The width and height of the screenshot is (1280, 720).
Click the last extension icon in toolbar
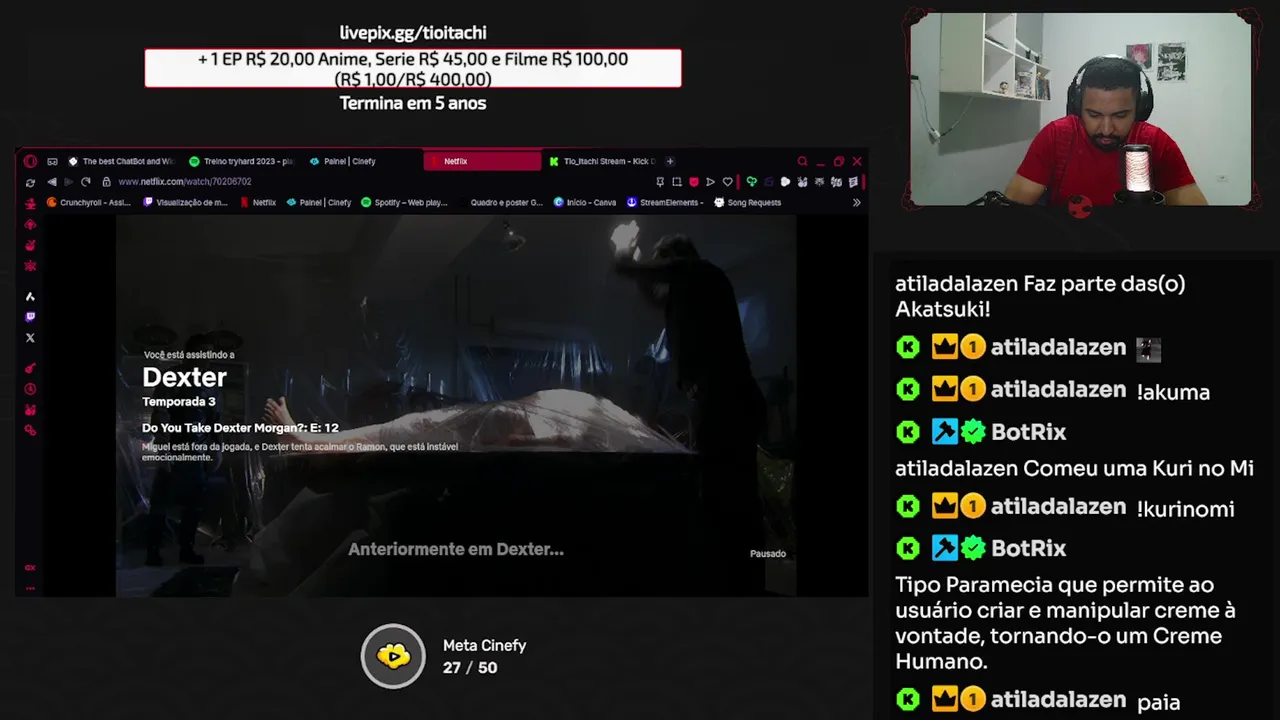point(853,182)
